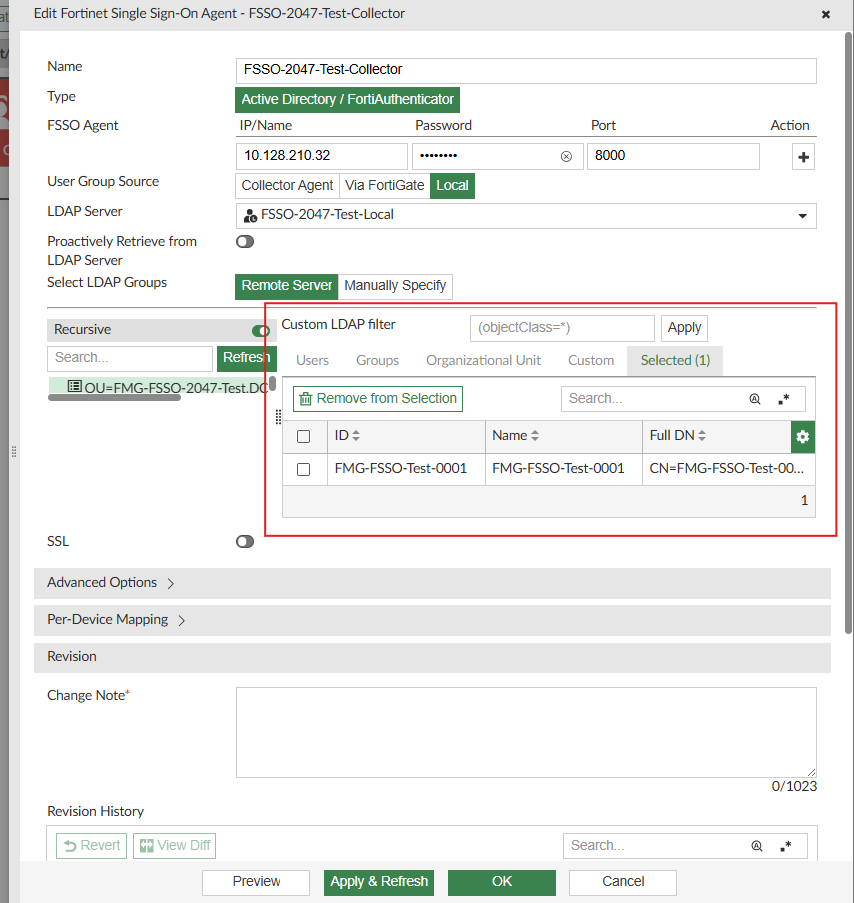
Task: Toggle regex icon in Revision History search
Action: tap(785, 846)
